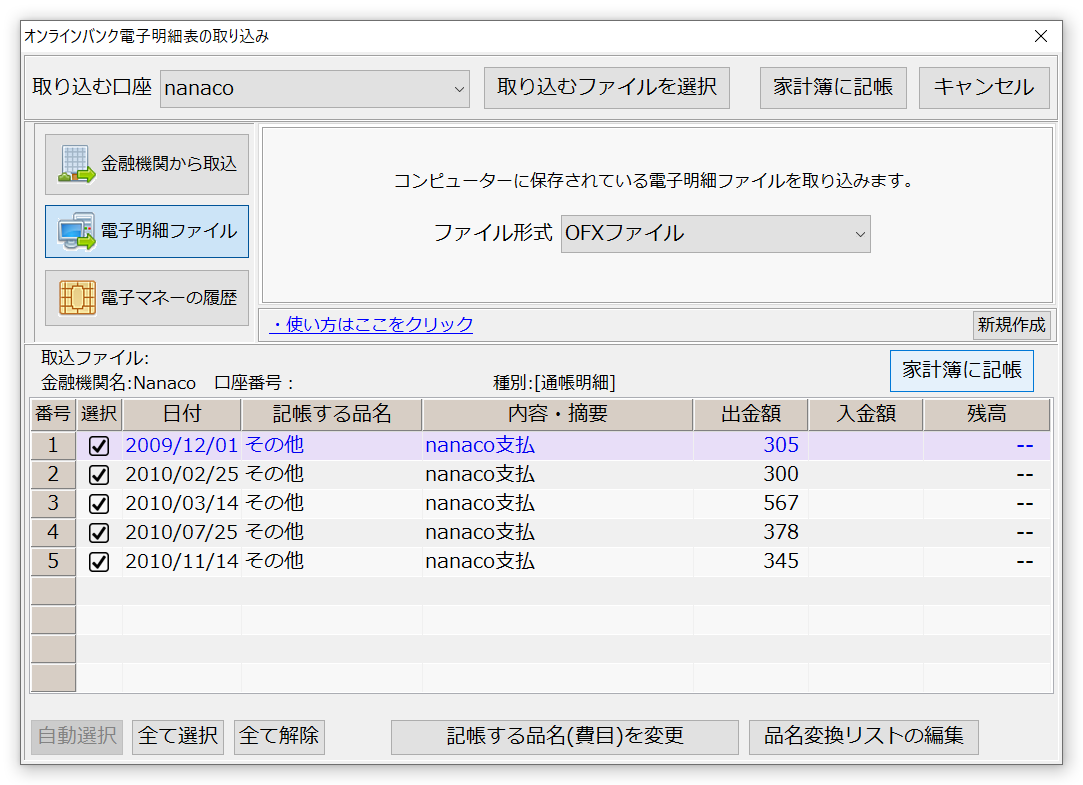This screenshot has width=1083, height=785.
Task: Click the キャンセル button
Action: [x=983, y=88]
